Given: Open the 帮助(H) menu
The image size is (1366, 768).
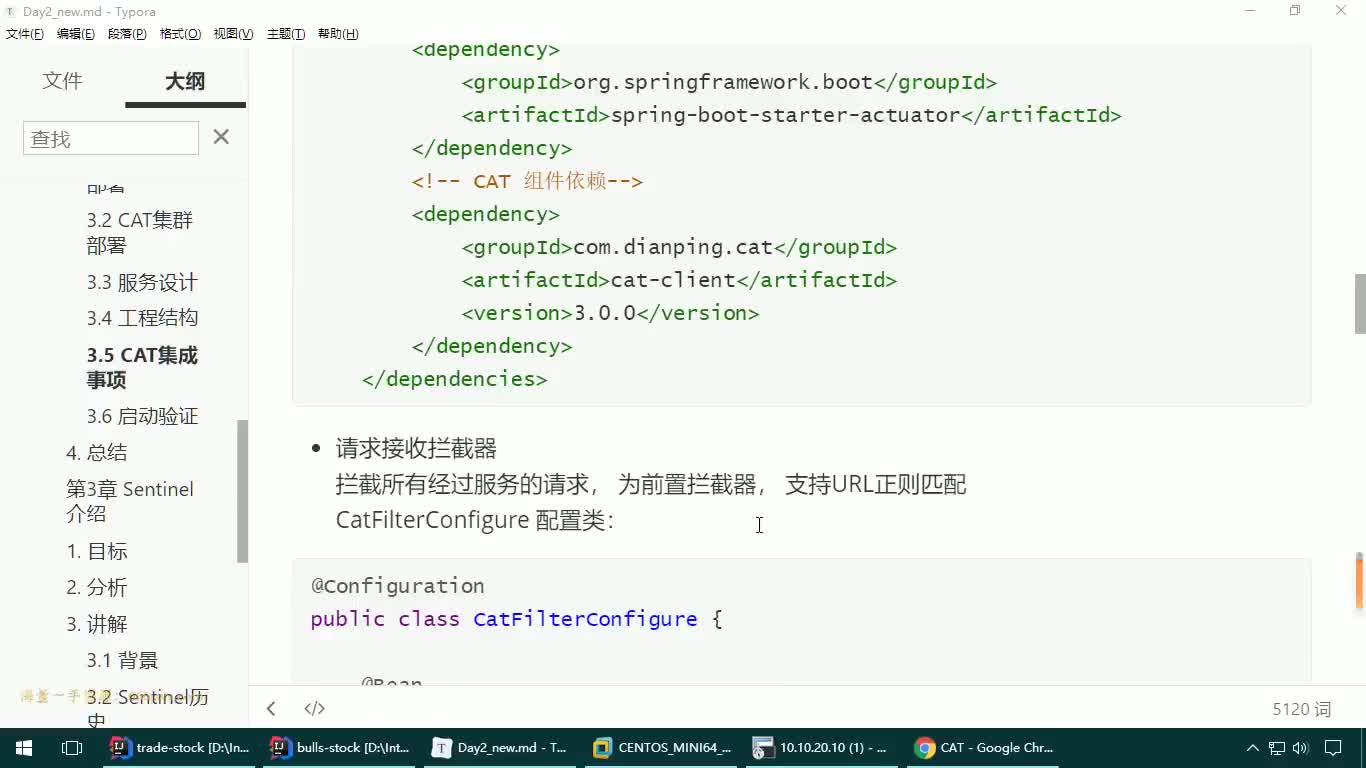Looking at the screenshot, I should [x=338, y=34].
